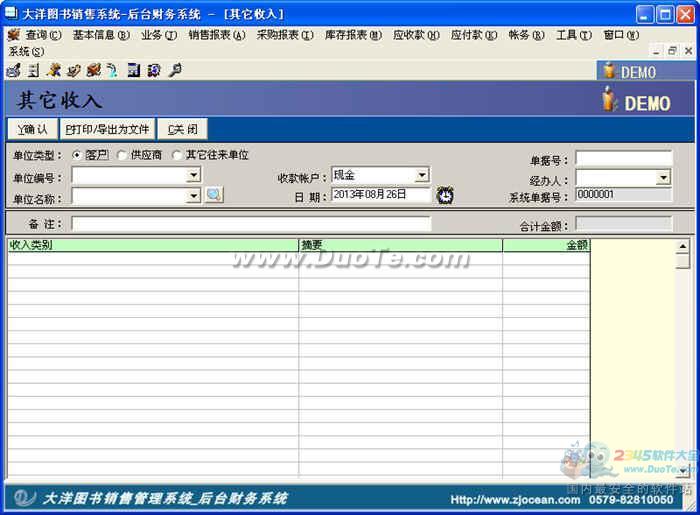The height and width of the screenshot is (515, 700).
Task: Expand the 单位编号 dropdown
Action: click(x=193, y=175)
